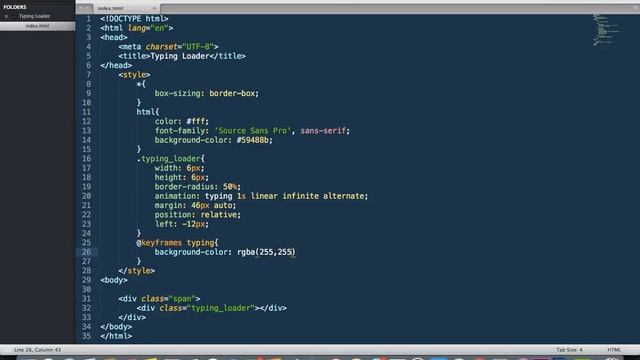The image size is (640, 360).
Task: Click the class="typing_loader" div line
Action: tap(211, 308)
